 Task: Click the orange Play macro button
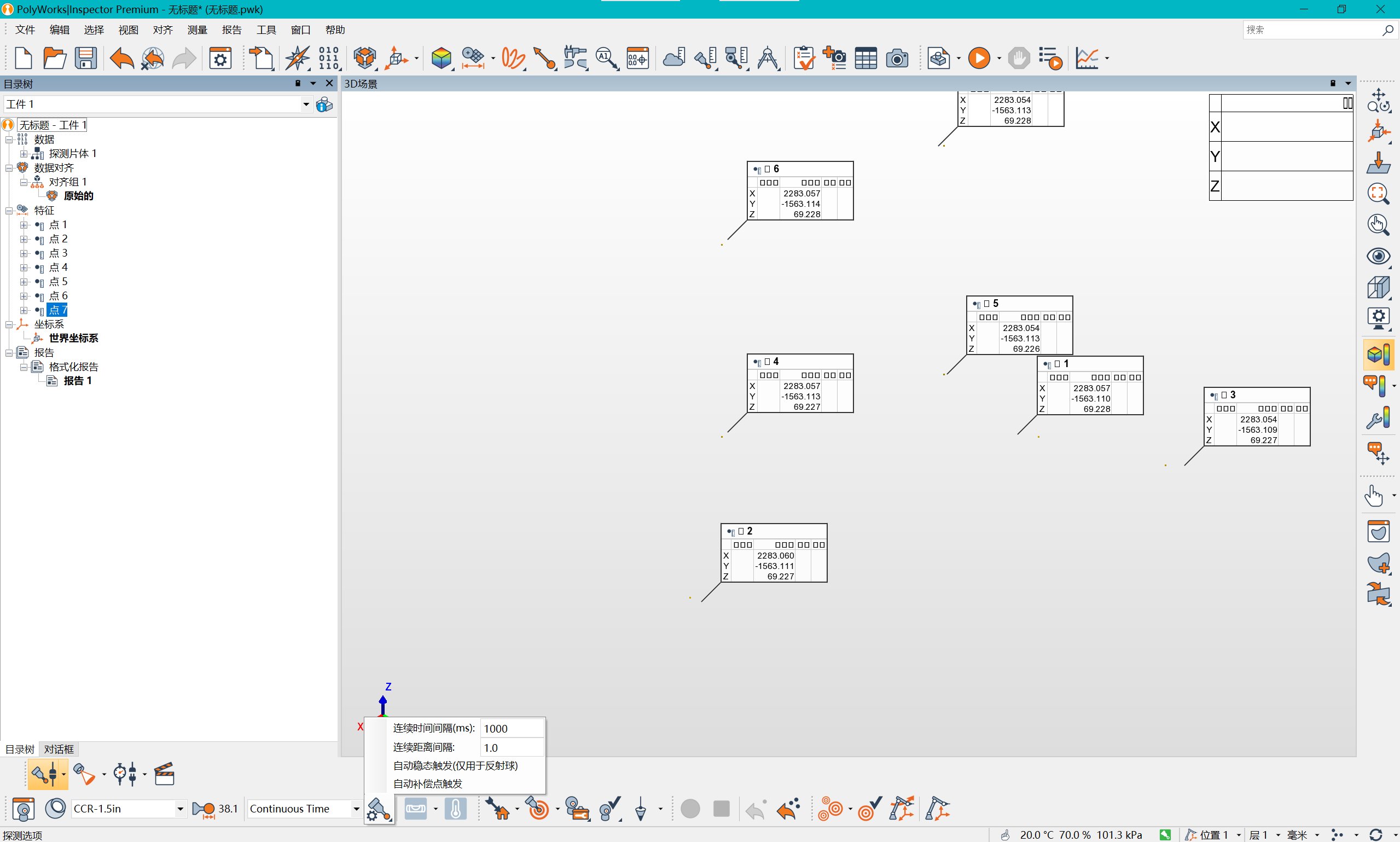pos(979,59)
